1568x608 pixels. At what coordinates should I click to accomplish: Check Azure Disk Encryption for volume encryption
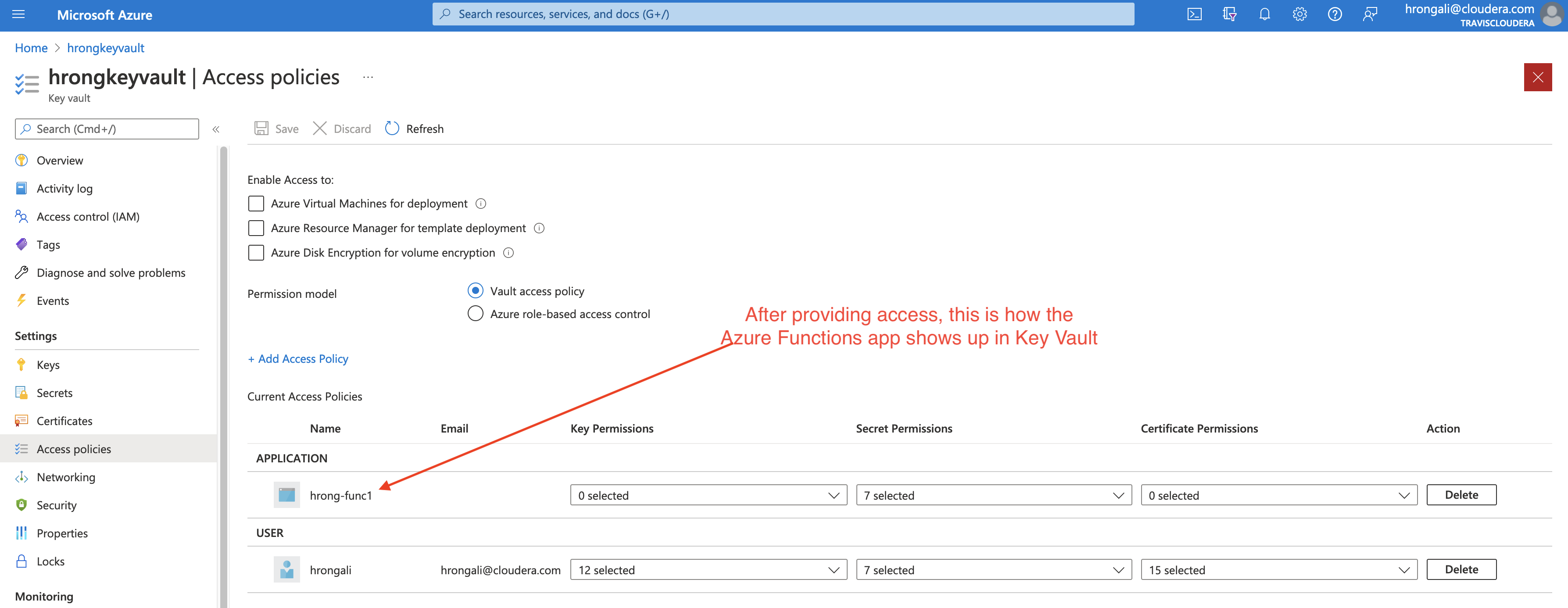coord(256,253)
